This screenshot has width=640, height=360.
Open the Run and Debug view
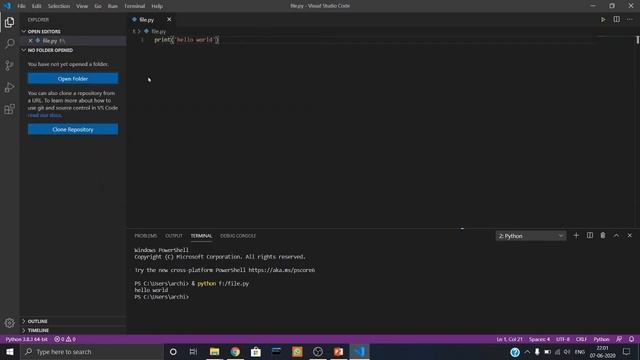pyautogui.click(x=9, y=87)
